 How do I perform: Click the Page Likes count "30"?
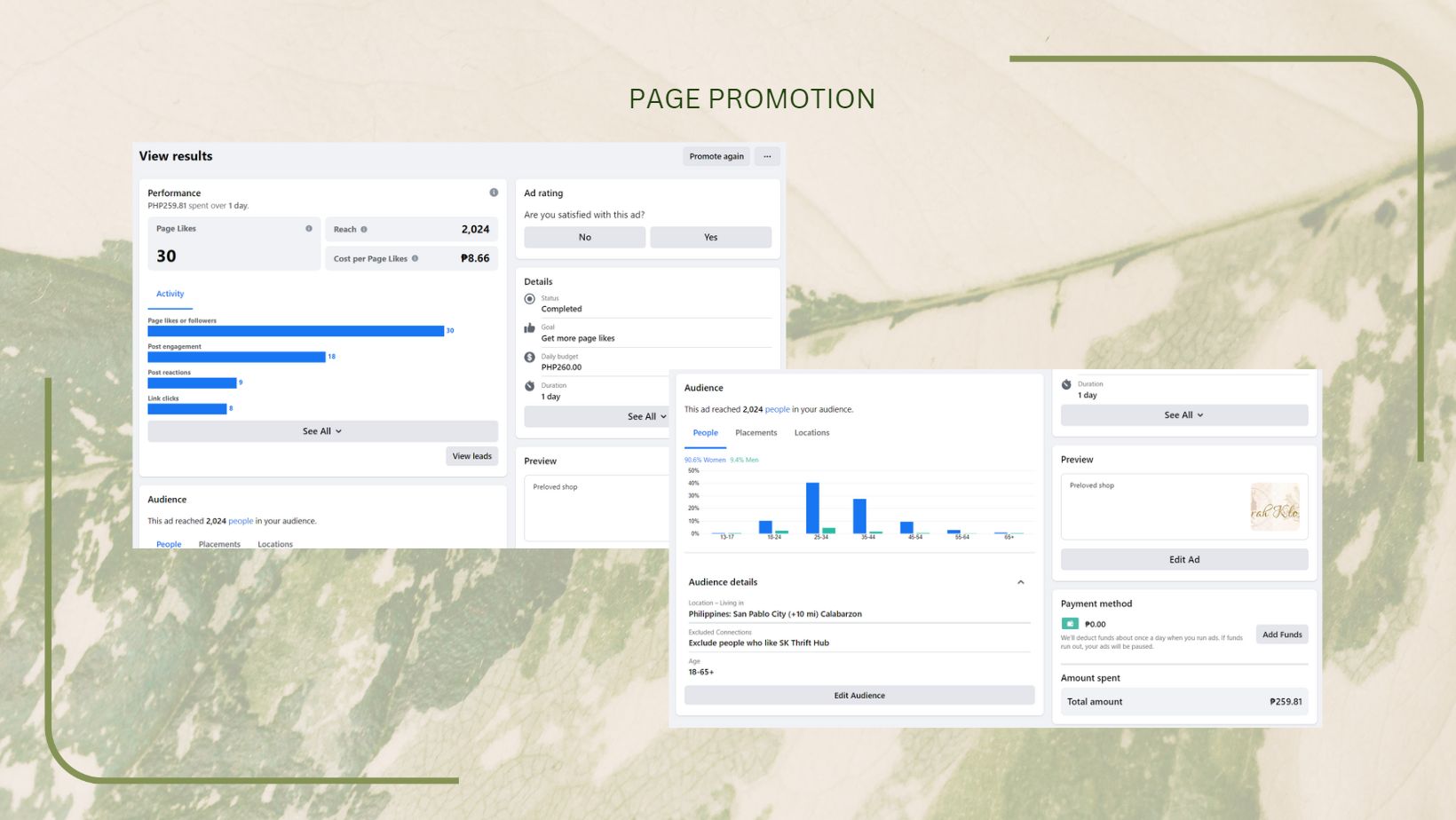click(x=166, y=256)
